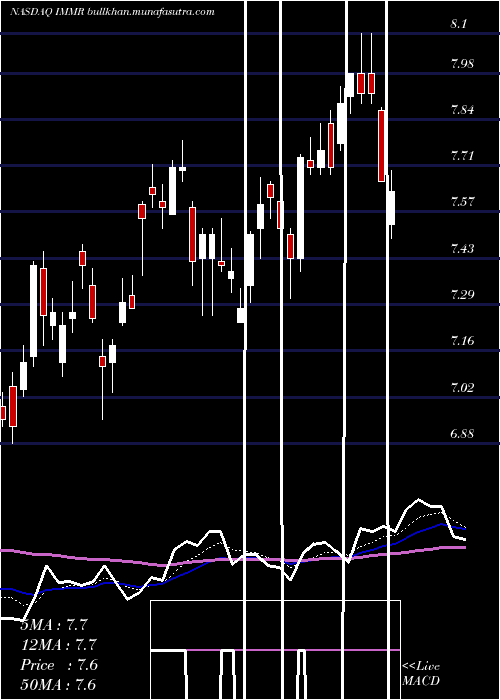
Task: Click the 12MA : 7.7 legend value
Action: [58, 645]
